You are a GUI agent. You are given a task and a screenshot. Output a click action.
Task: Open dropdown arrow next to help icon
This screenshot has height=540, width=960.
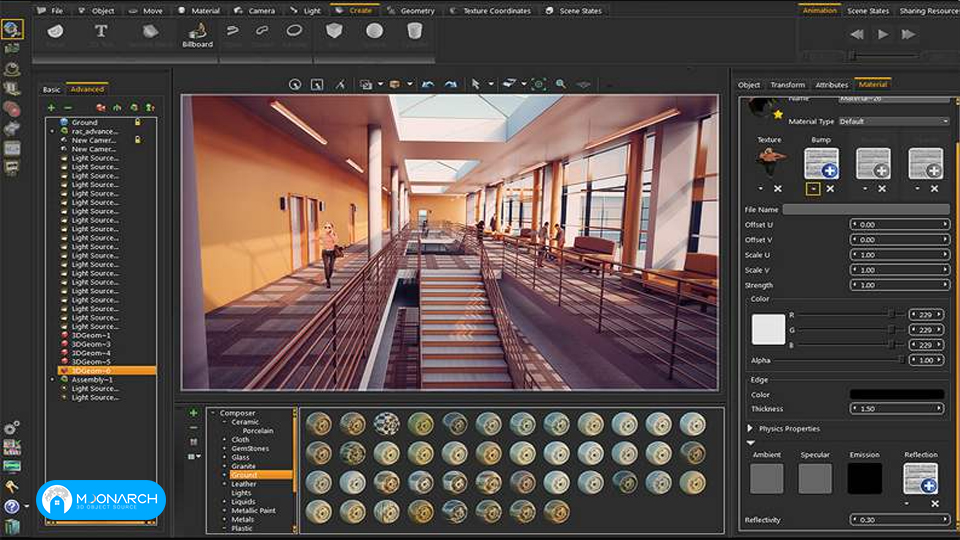26,506
